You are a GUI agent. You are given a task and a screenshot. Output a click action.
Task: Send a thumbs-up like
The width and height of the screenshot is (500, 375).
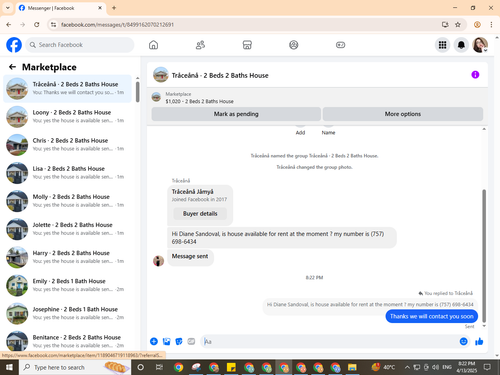(x=479, y=341)
